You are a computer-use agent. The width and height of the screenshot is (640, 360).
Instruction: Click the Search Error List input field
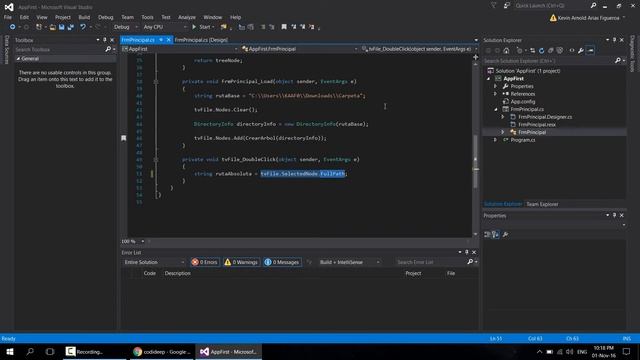431,262
